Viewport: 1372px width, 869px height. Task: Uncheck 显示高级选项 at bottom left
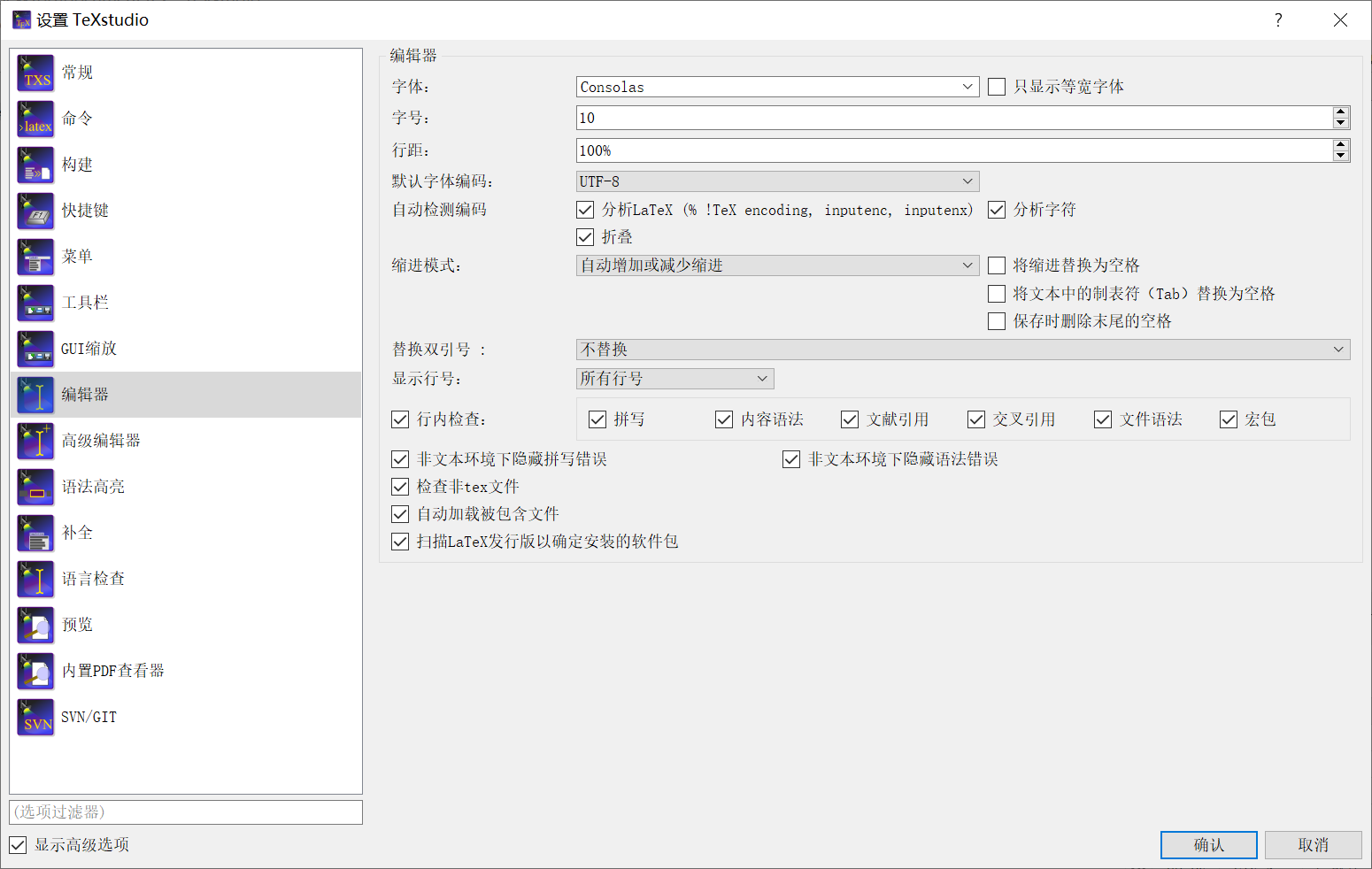point(18,845)
